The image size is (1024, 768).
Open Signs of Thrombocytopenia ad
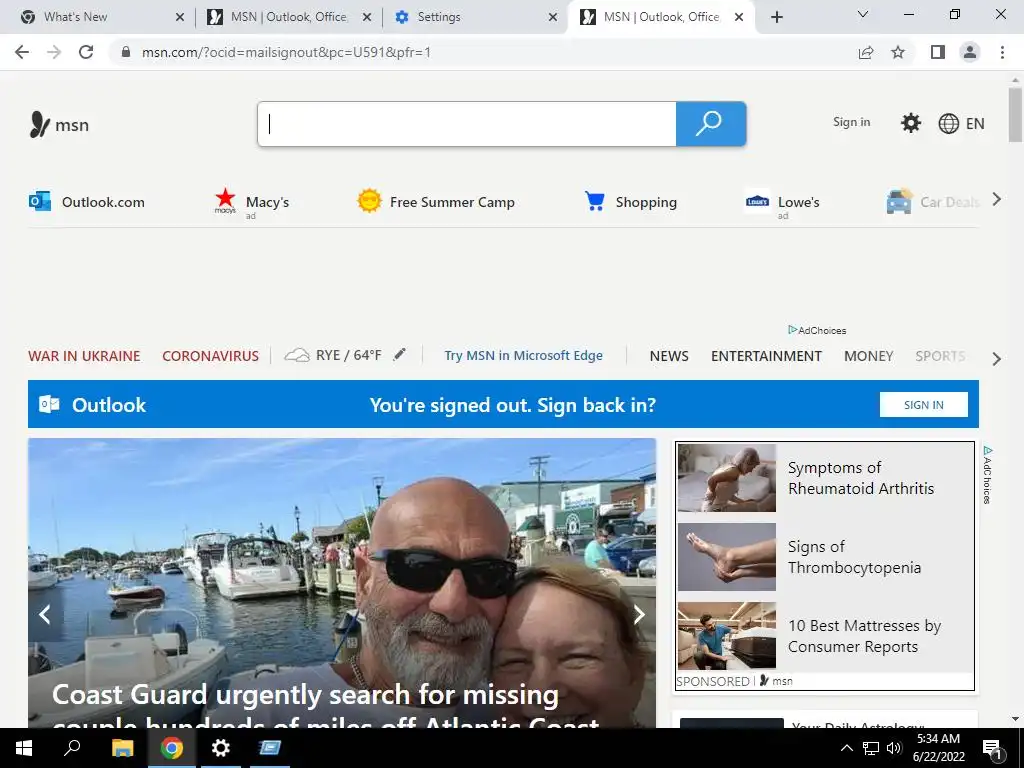coord(854,557)
